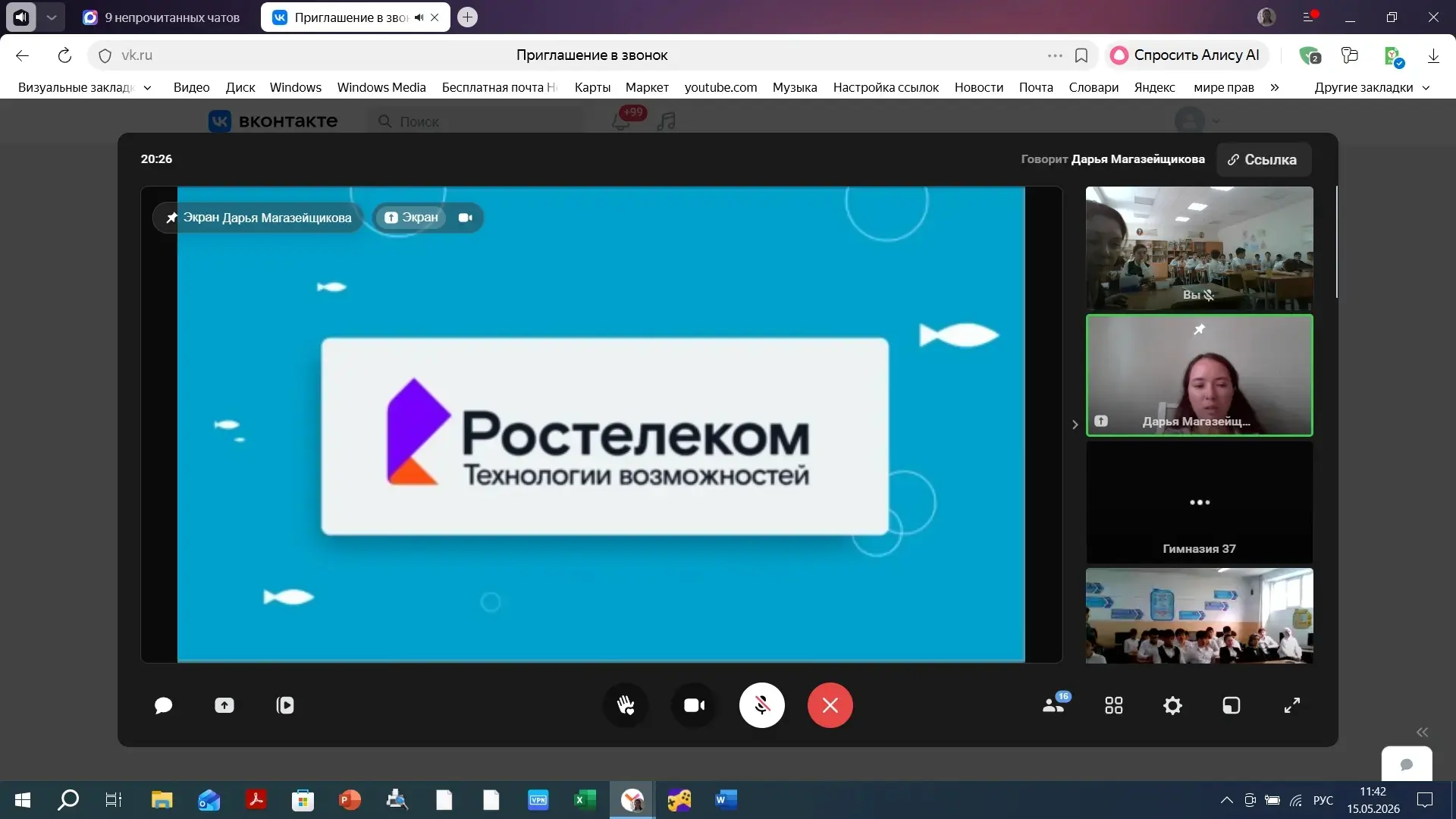Bookmark this page

(1081, 55)
